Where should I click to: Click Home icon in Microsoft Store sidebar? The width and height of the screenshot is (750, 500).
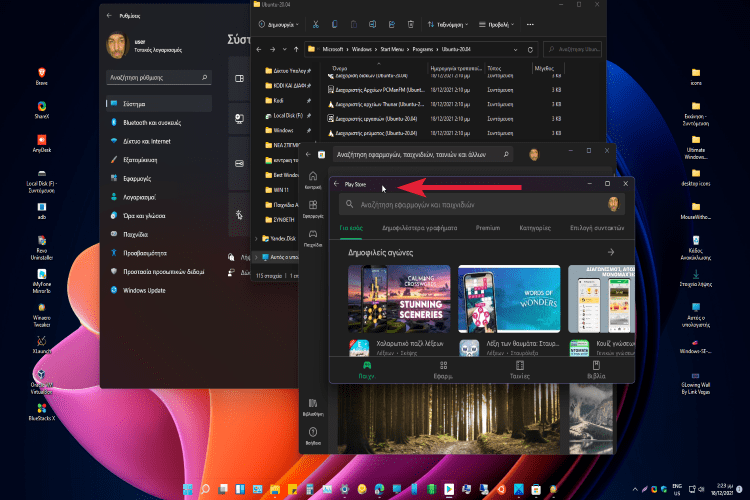pyautogui.click(x=313, y=180)
